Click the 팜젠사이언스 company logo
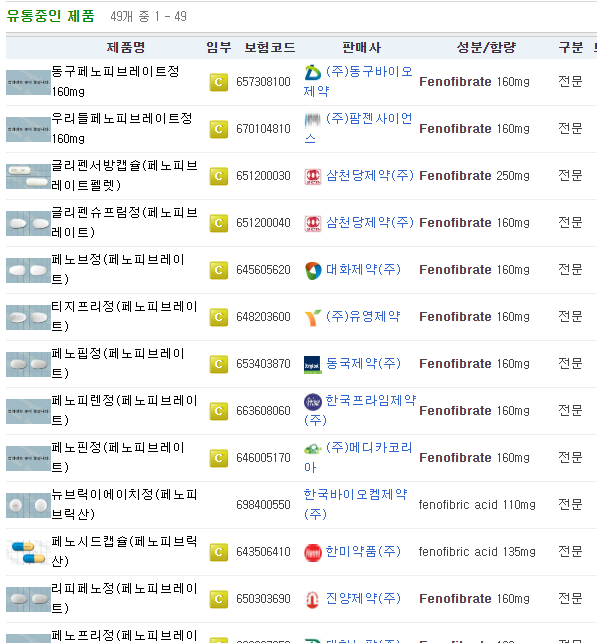Screen dimensions: 597x643 313,120
